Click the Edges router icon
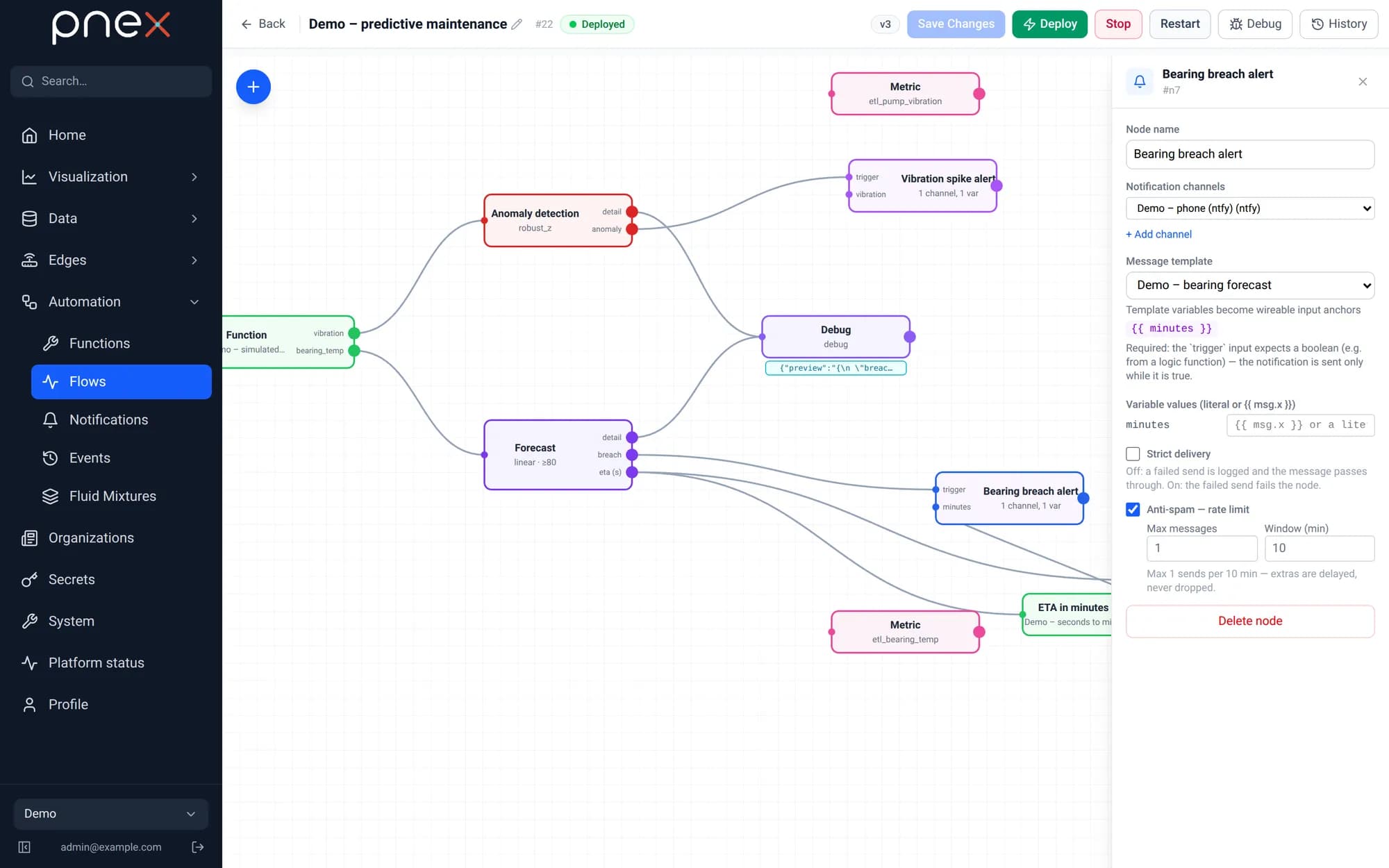The image size is (1389, 868). click(29, 260)
